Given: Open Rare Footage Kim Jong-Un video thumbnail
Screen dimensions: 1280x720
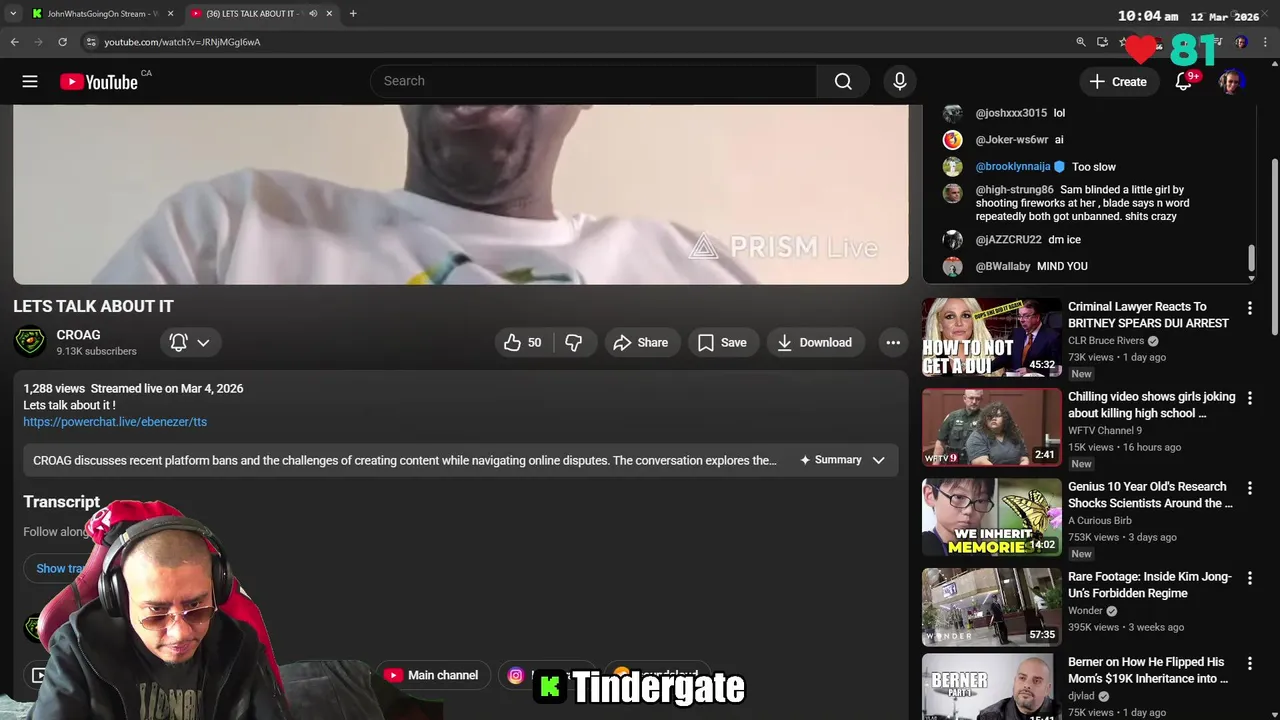Looking at the screenshot, I should point(992,607).
